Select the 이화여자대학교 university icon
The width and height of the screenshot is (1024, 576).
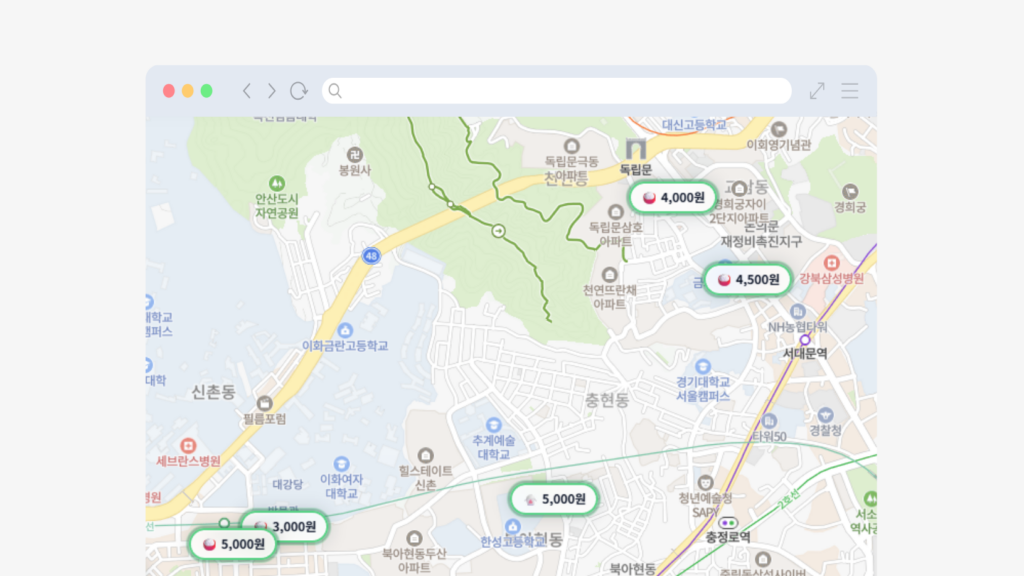tap(341, 464)
